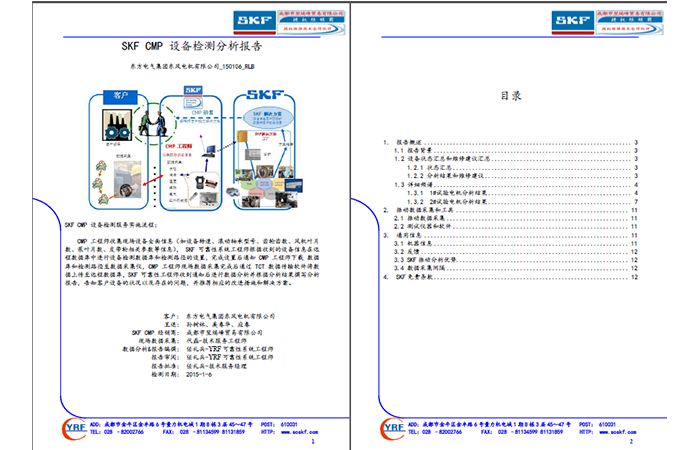Image resolution: width=700 pixels, height=450 pixels.
Task: Click the handheld data collector image
Action: point(201,183)
